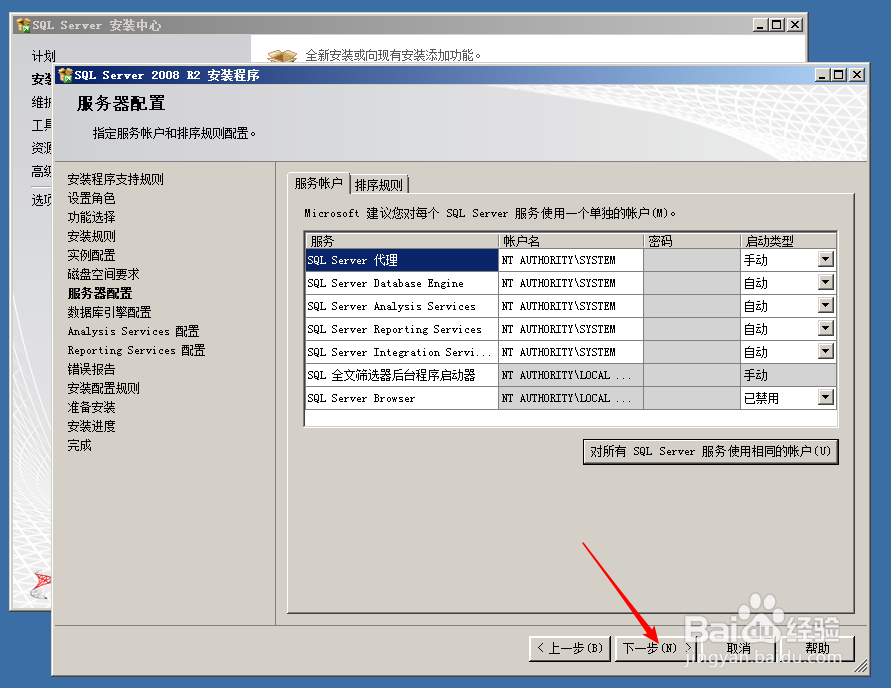Click 功能选择 step in sidebar
Viewport: 891px width, 688px height.
coord(91,217)
